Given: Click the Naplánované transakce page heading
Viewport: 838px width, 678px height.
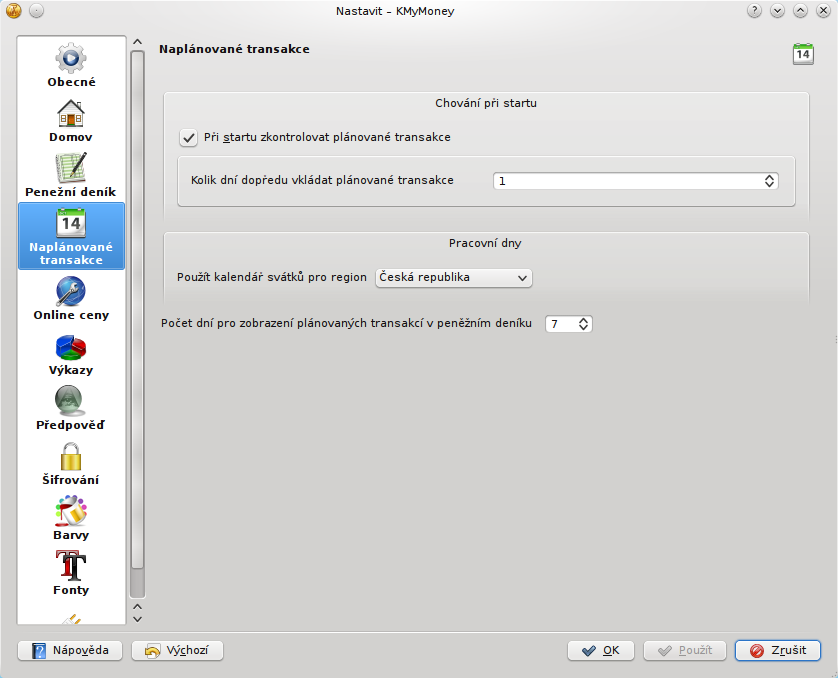Looking at the screenshot, I should point(234,49).
